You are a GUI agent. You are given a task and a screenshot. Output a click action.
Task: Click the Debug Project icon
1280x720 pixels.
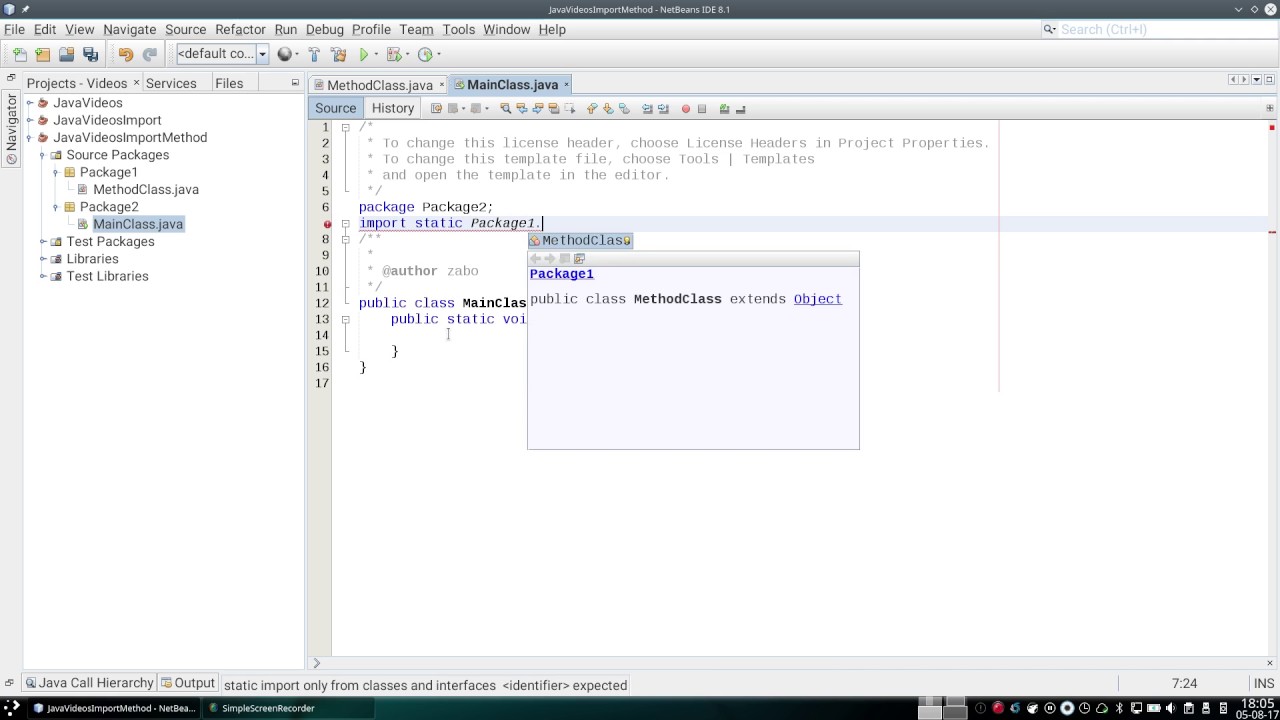pyautogui.click(x=393, y=54)
